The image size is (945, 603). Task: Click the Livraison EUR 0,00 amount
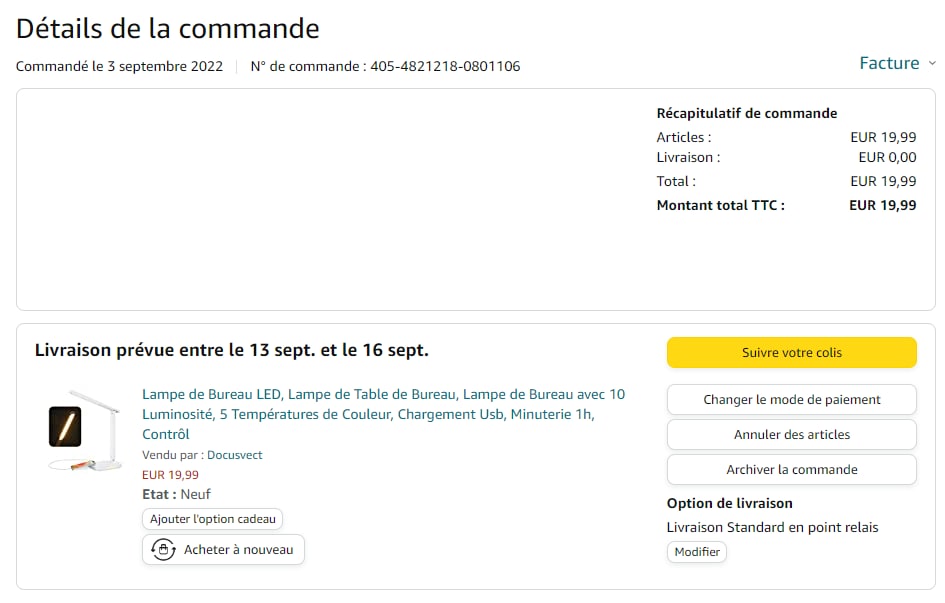pos(887,157)
